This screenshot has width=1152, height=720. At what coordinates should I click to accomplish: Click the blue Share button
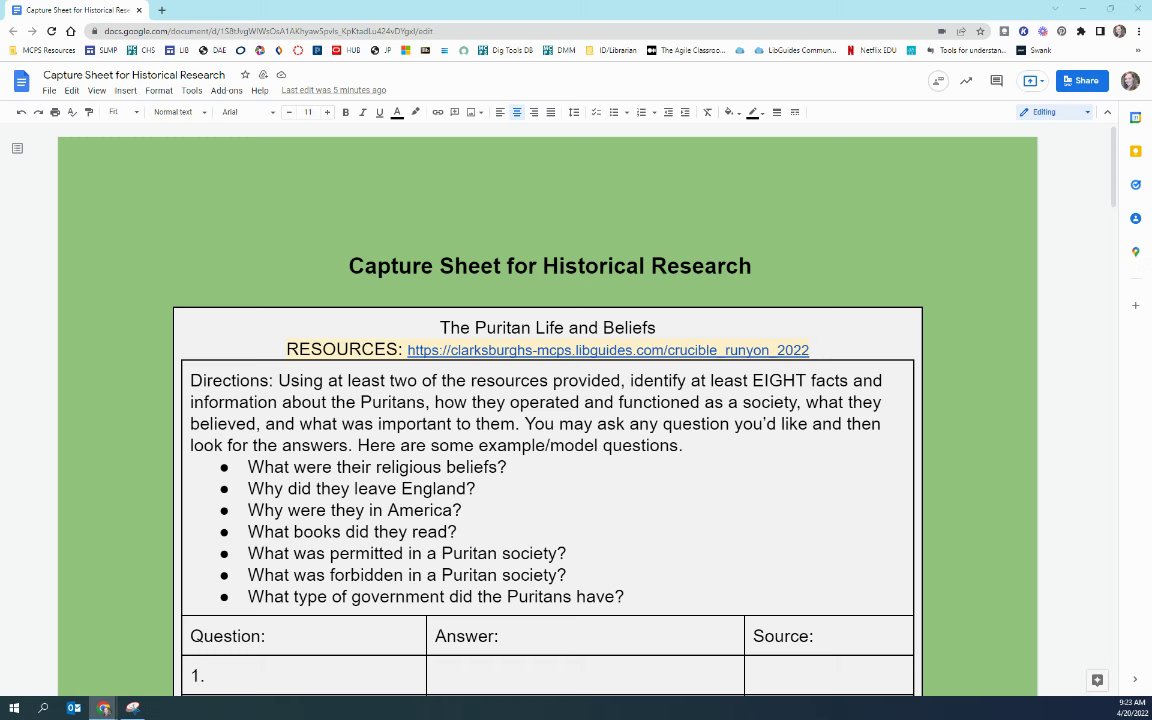pyautogui.click(x=1082, y=81)
